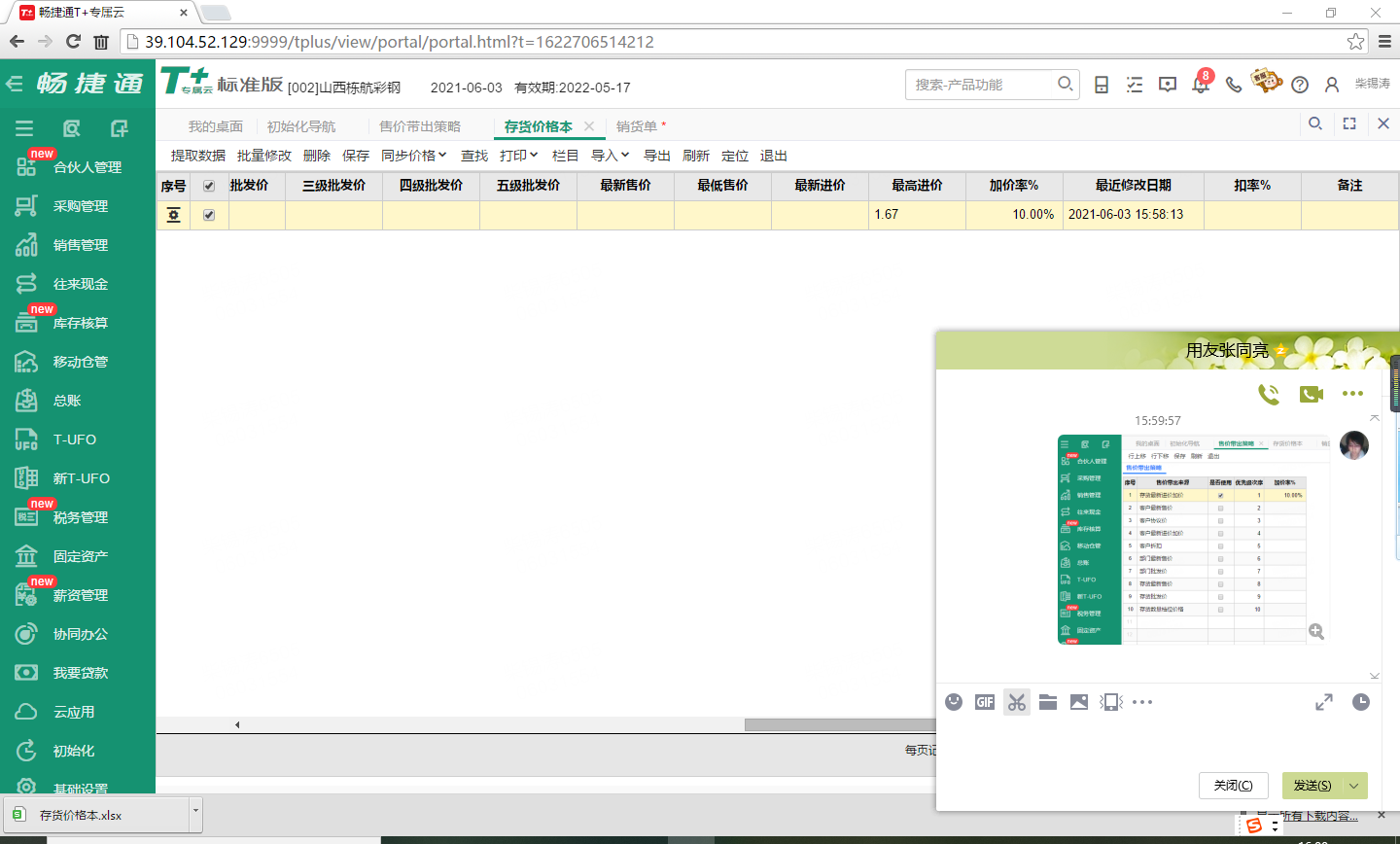Click the picture send-image icon in chat
The image size is (1400, 844).
1079,702
